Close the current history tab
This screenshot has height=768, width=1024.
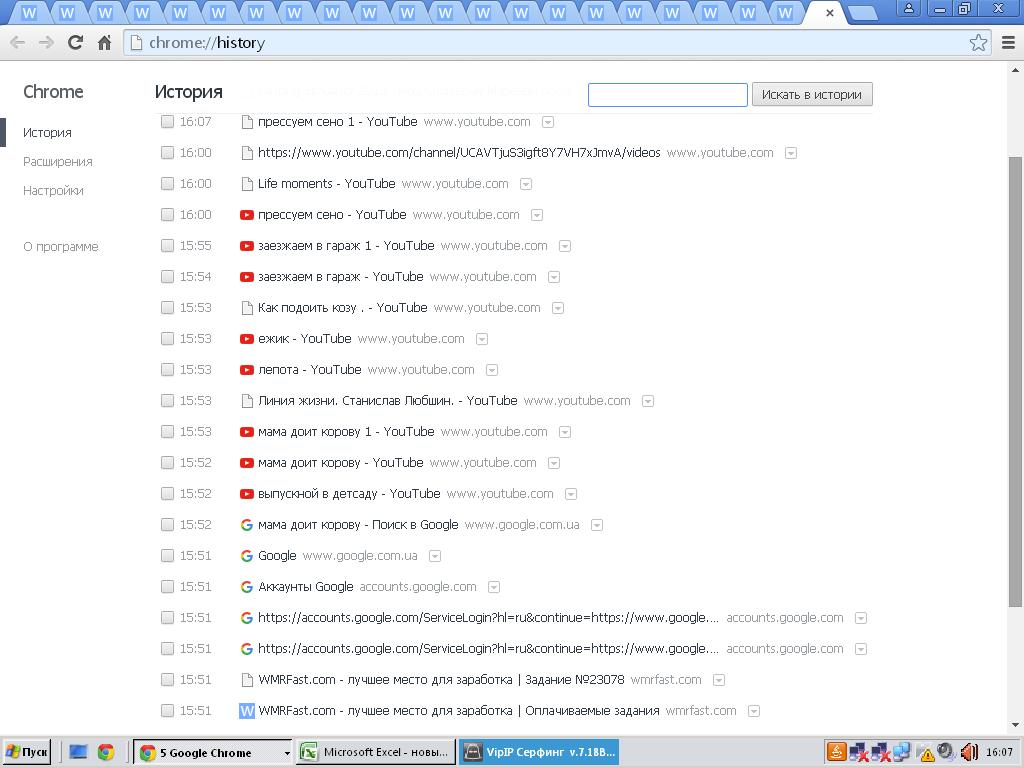[x=829, y=12]
